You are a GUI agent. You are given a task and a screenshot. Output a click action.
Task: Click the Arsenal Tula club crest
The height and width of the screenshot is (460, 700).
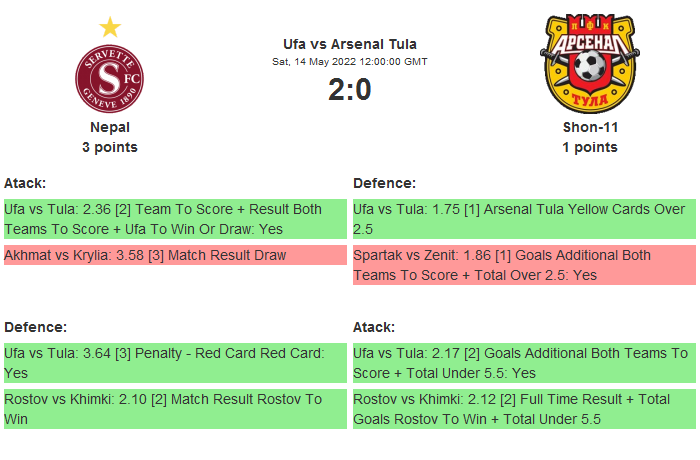[x=589, y=63]
